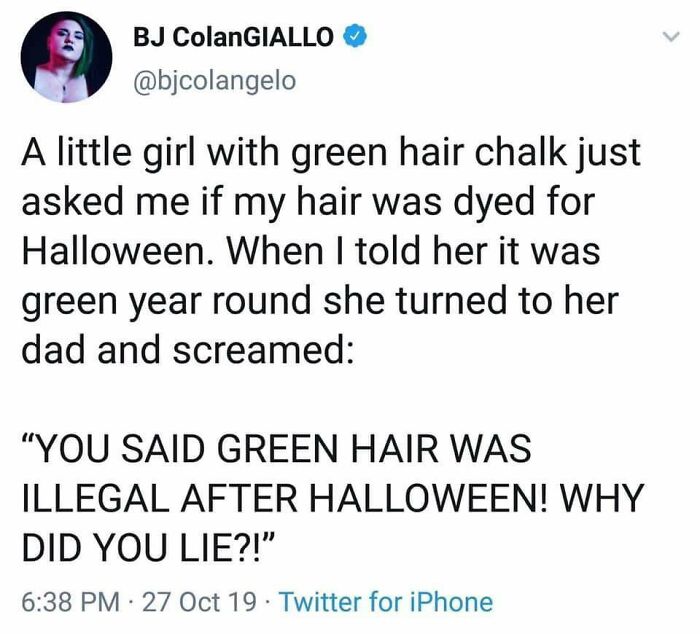Open the tweet options chevron menu
700x634 pixels.
click(671, 37)
